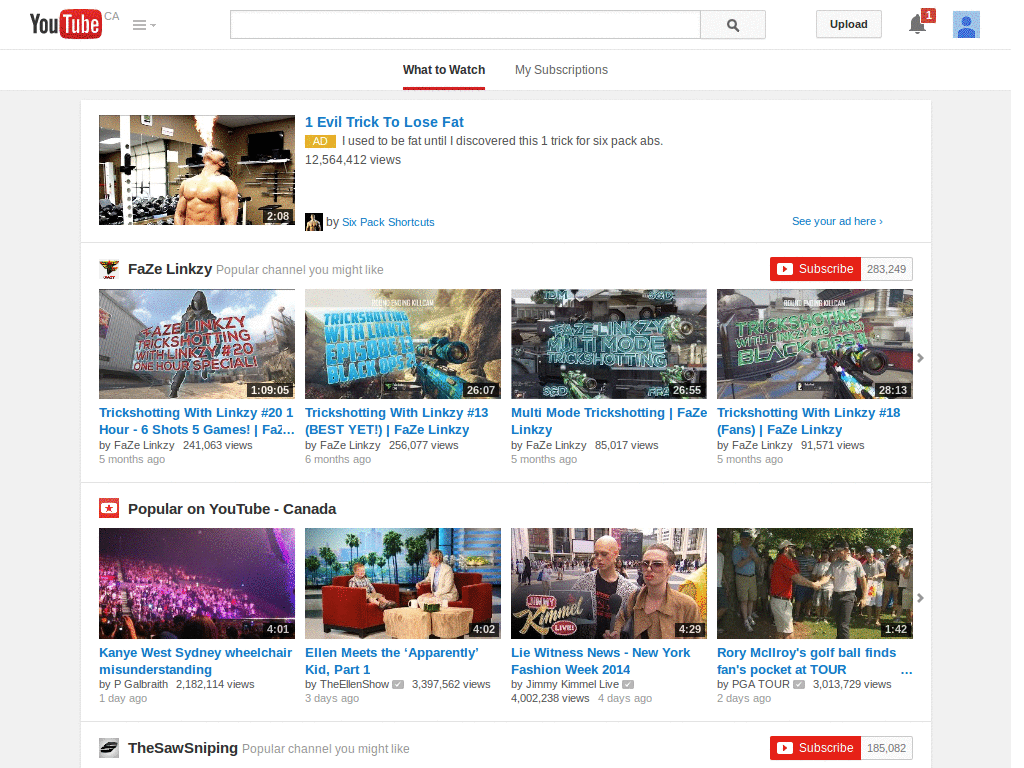Click PGA TOUR verified badge
Screen dimensions: 1024x768
tap(799, 684)
